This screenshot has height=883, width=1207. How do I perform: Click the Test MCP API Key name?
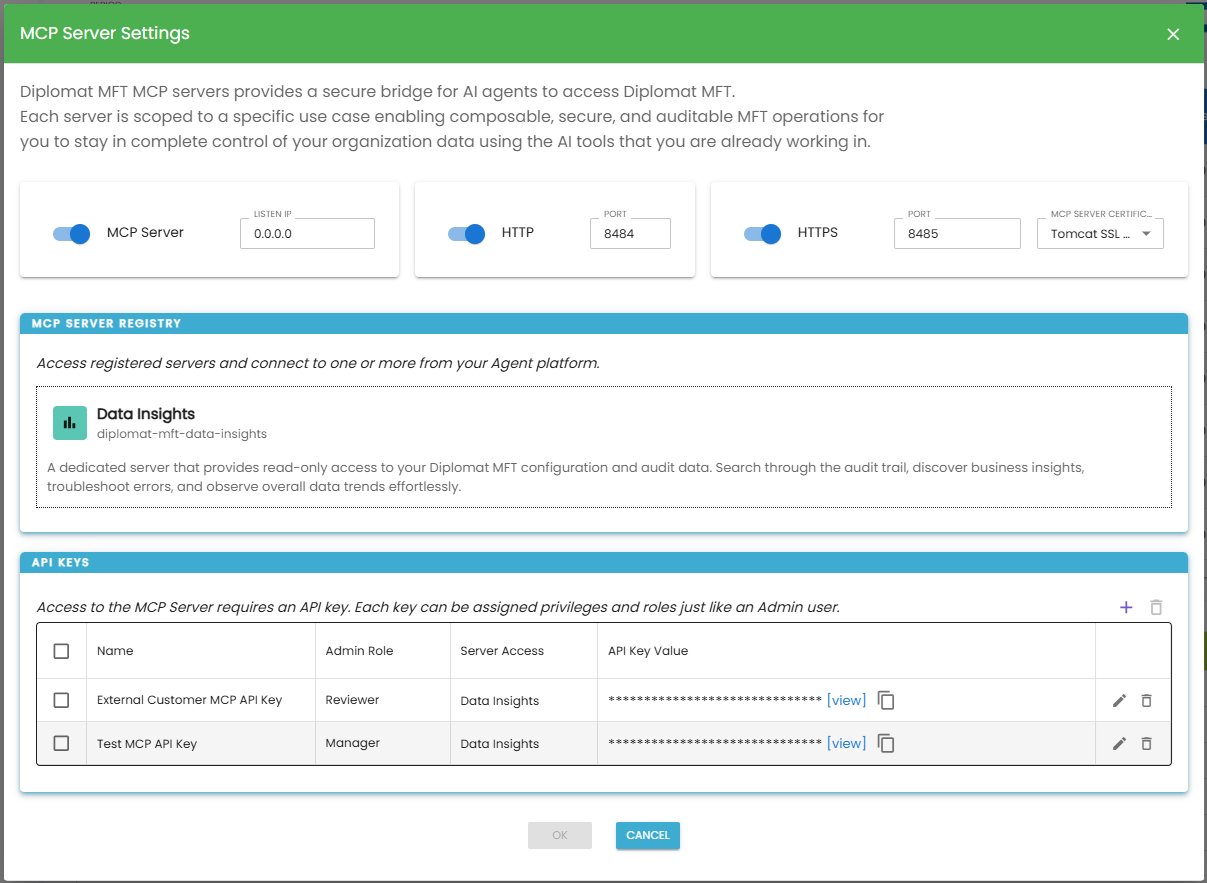point(147,744)
